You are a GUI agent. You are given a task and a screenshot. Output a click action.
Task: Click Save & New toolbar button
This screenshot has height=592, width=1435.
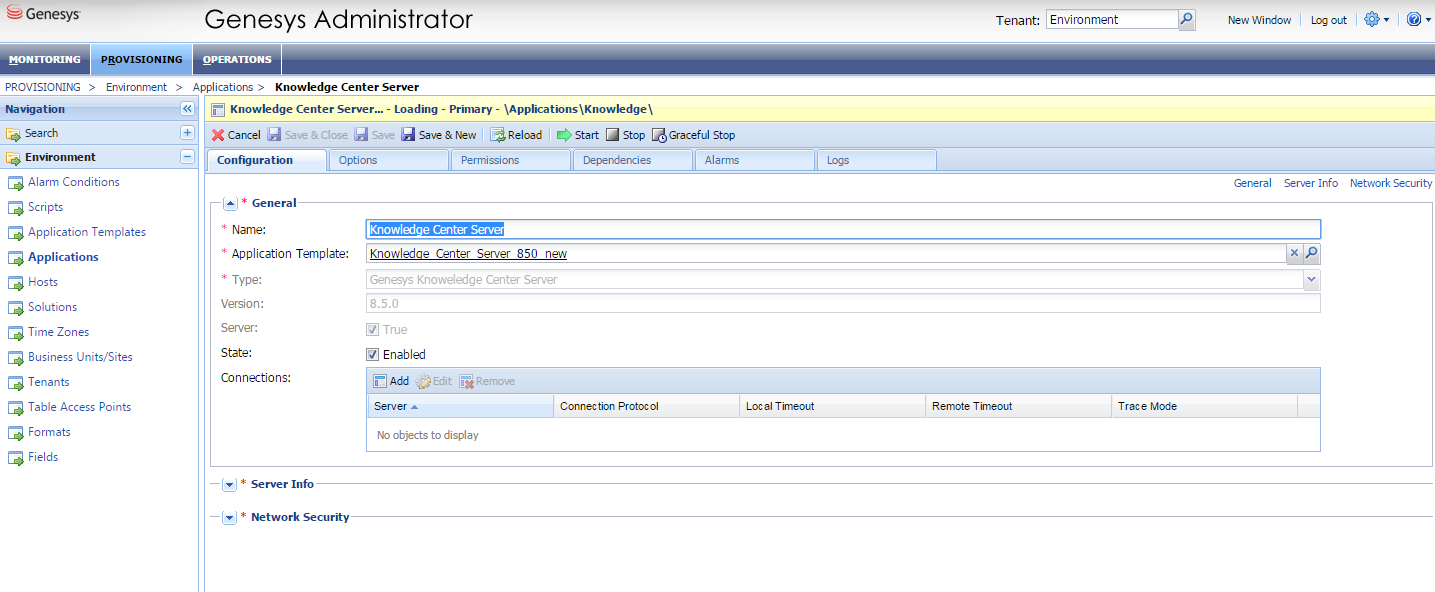point(439,135)
